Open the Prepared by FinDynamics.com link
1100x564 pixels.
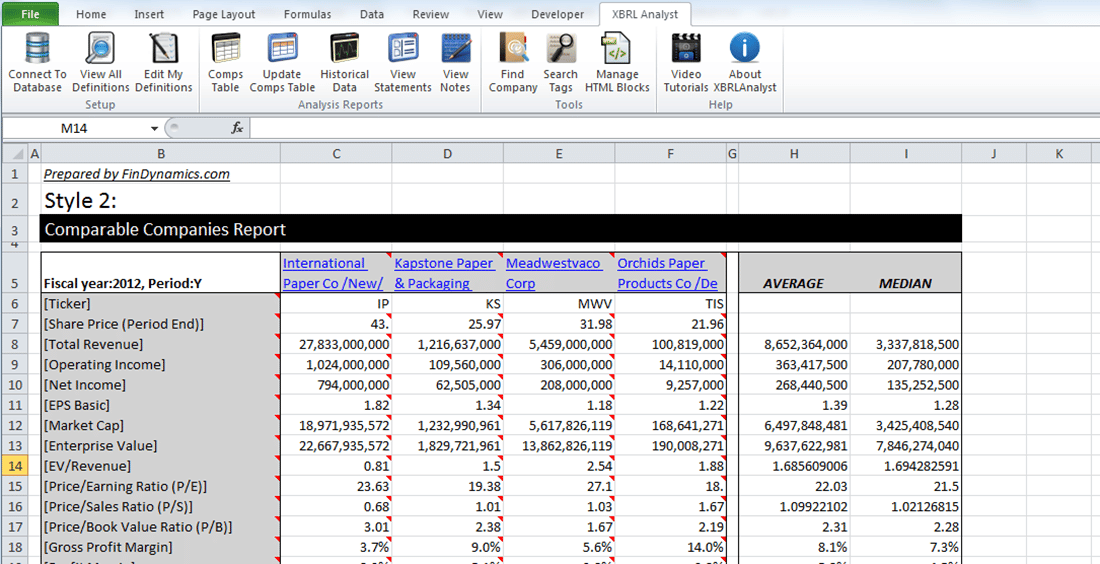click(x=137, y=174)
